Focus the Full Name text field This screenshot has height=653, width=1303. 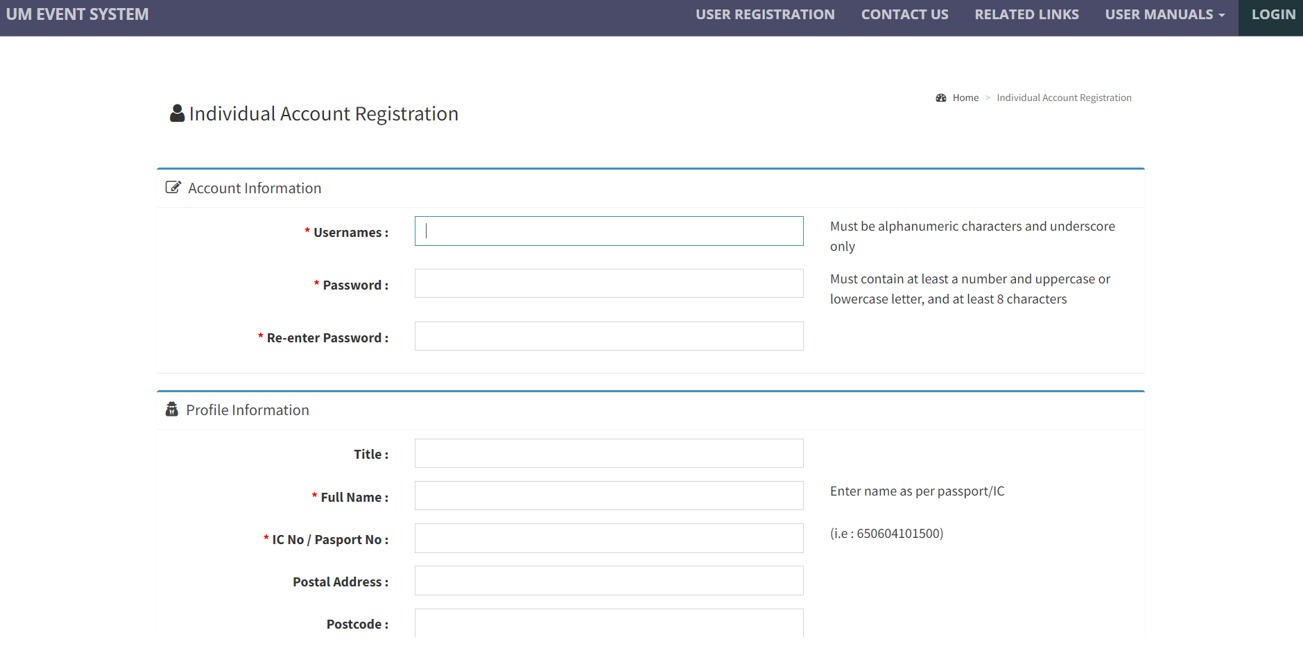click(608, 496)
